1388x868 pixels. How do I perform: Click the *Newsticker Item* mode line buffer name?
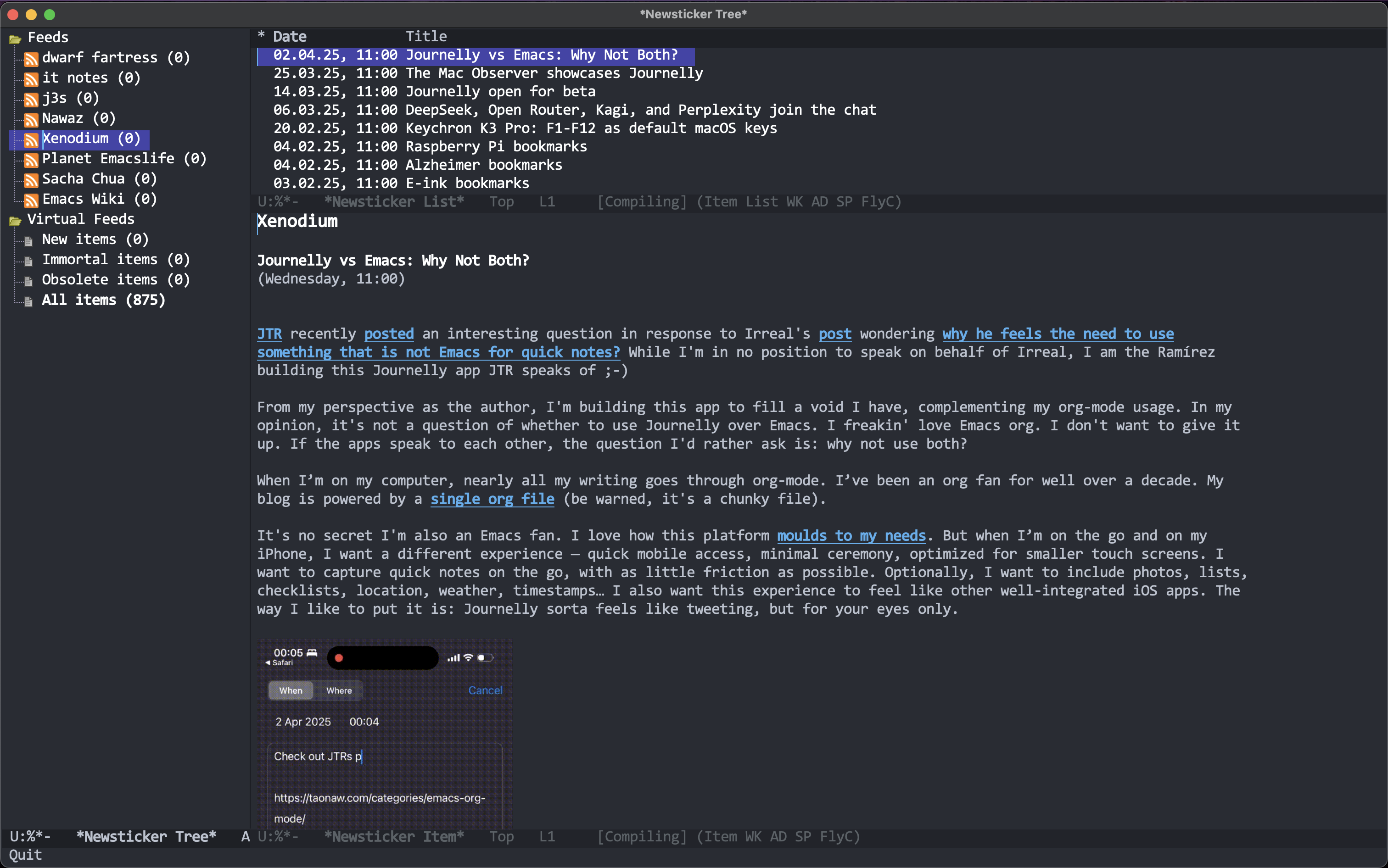[x=394, y=837]
